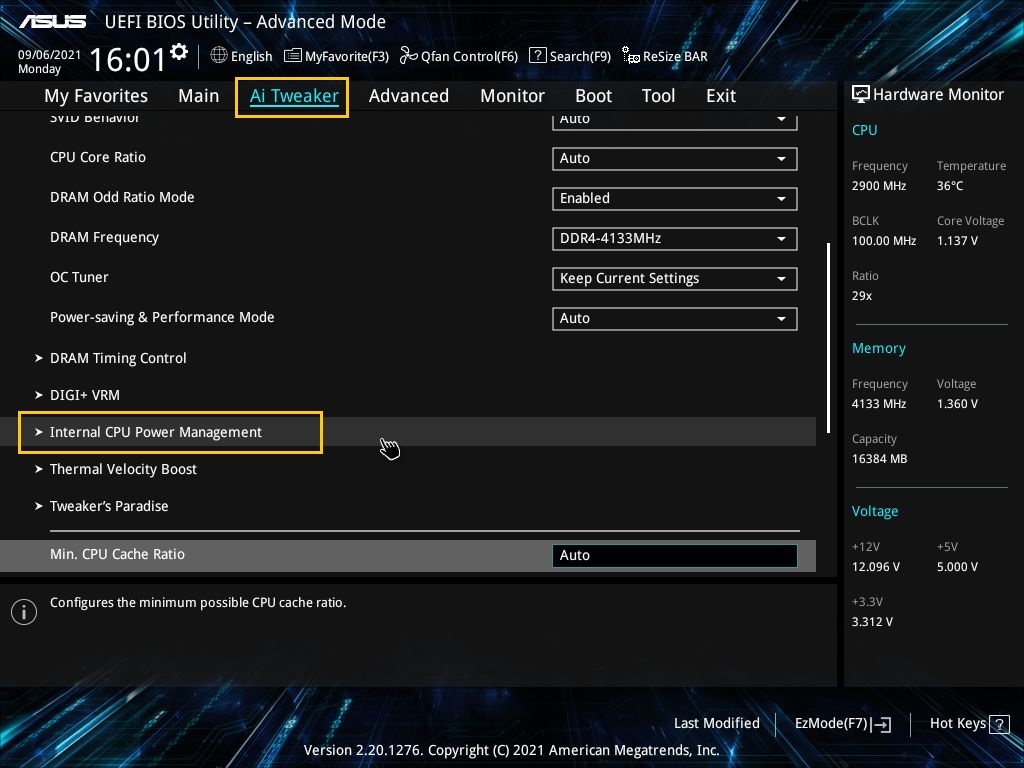Click the Qfan Control fan icon
Screen dimensions: 1024x768
point(408,56)
